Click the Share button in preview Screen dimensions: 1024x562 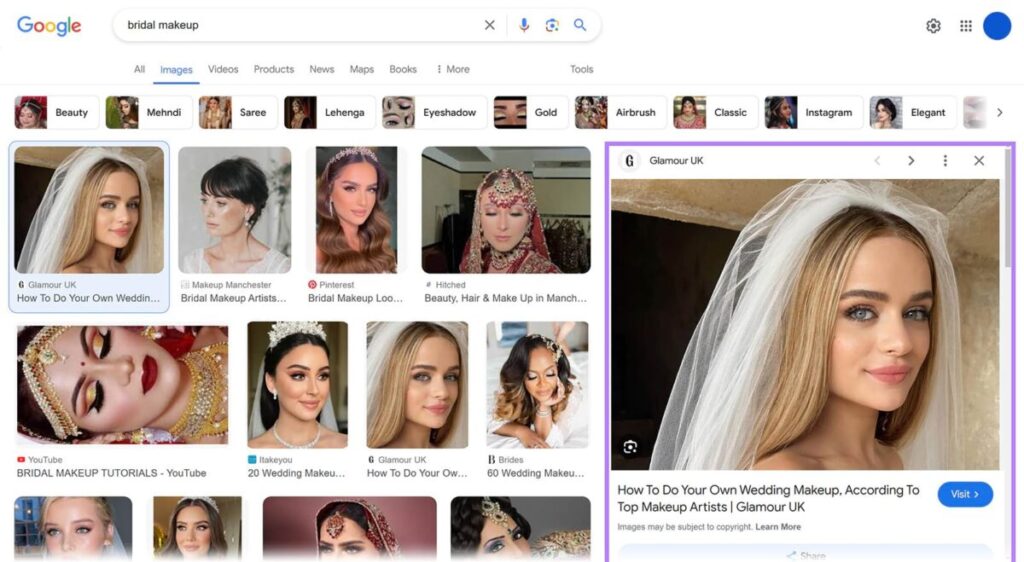pyautogui.click(x=805, y=555)
